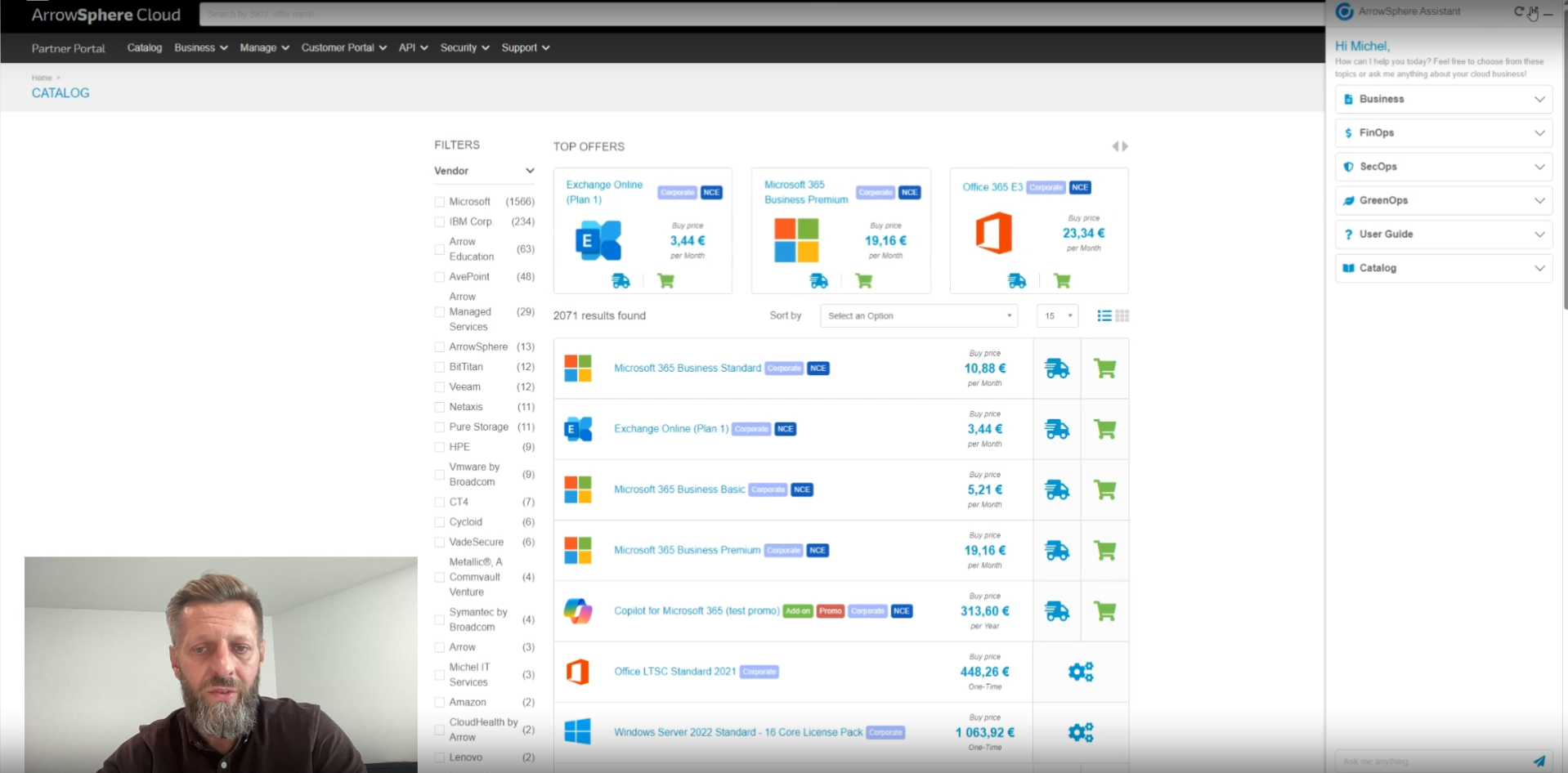Viewport: 1568px width, 773px height.
Task: Expand SecOps topic in the assistant
Action: (x=1444, y=167)
